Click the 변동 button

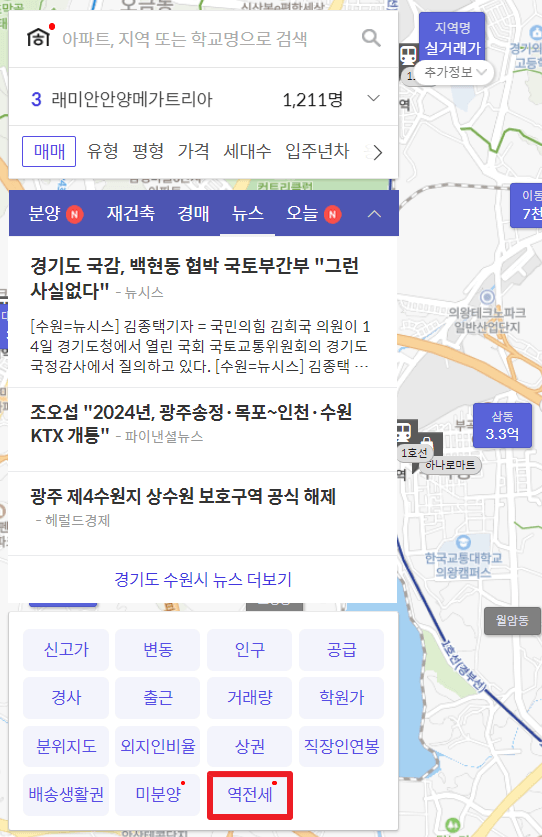pyautogui.click(x=158, y=650)
